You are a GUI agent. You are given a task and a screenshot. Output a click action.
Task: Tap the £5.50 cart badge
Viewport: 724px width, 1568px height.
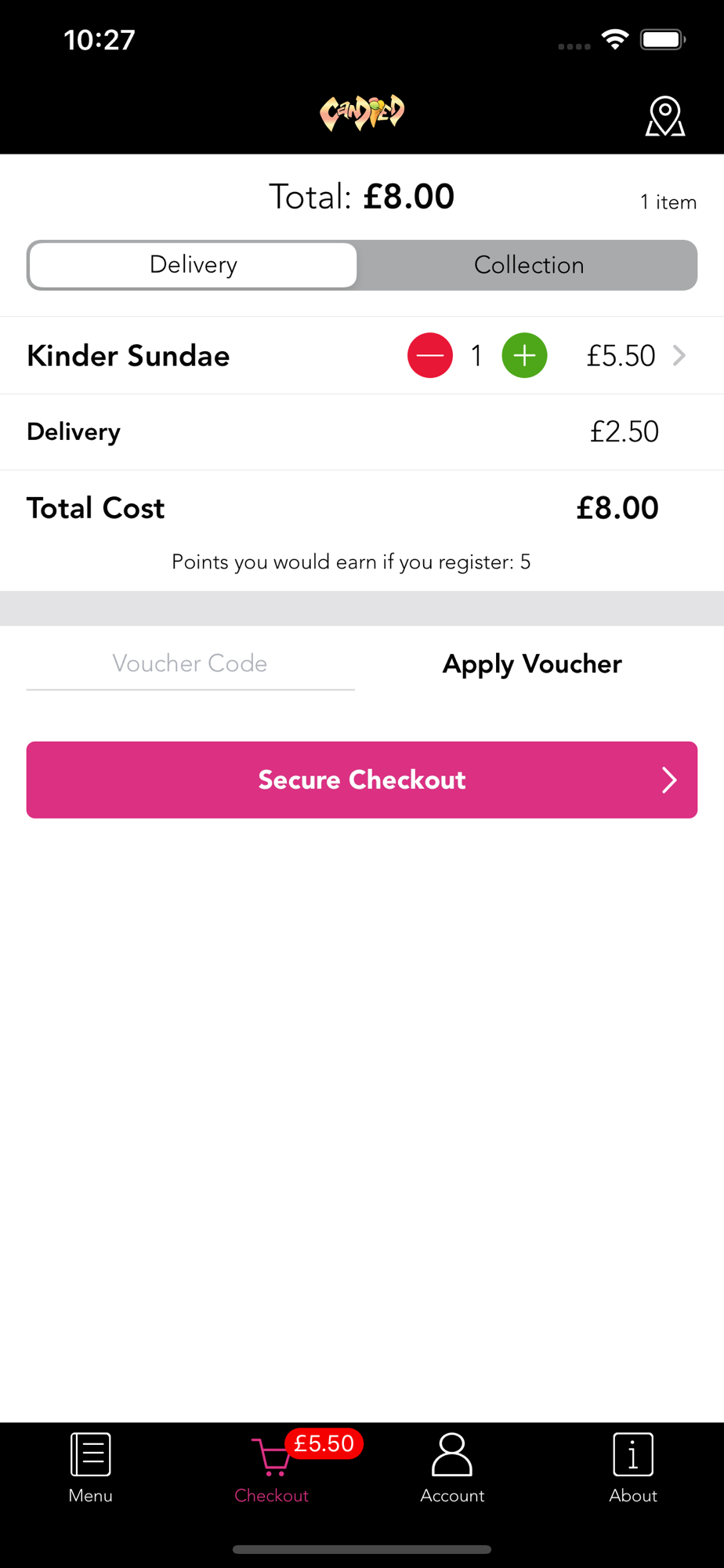(x=324, y=1443)
